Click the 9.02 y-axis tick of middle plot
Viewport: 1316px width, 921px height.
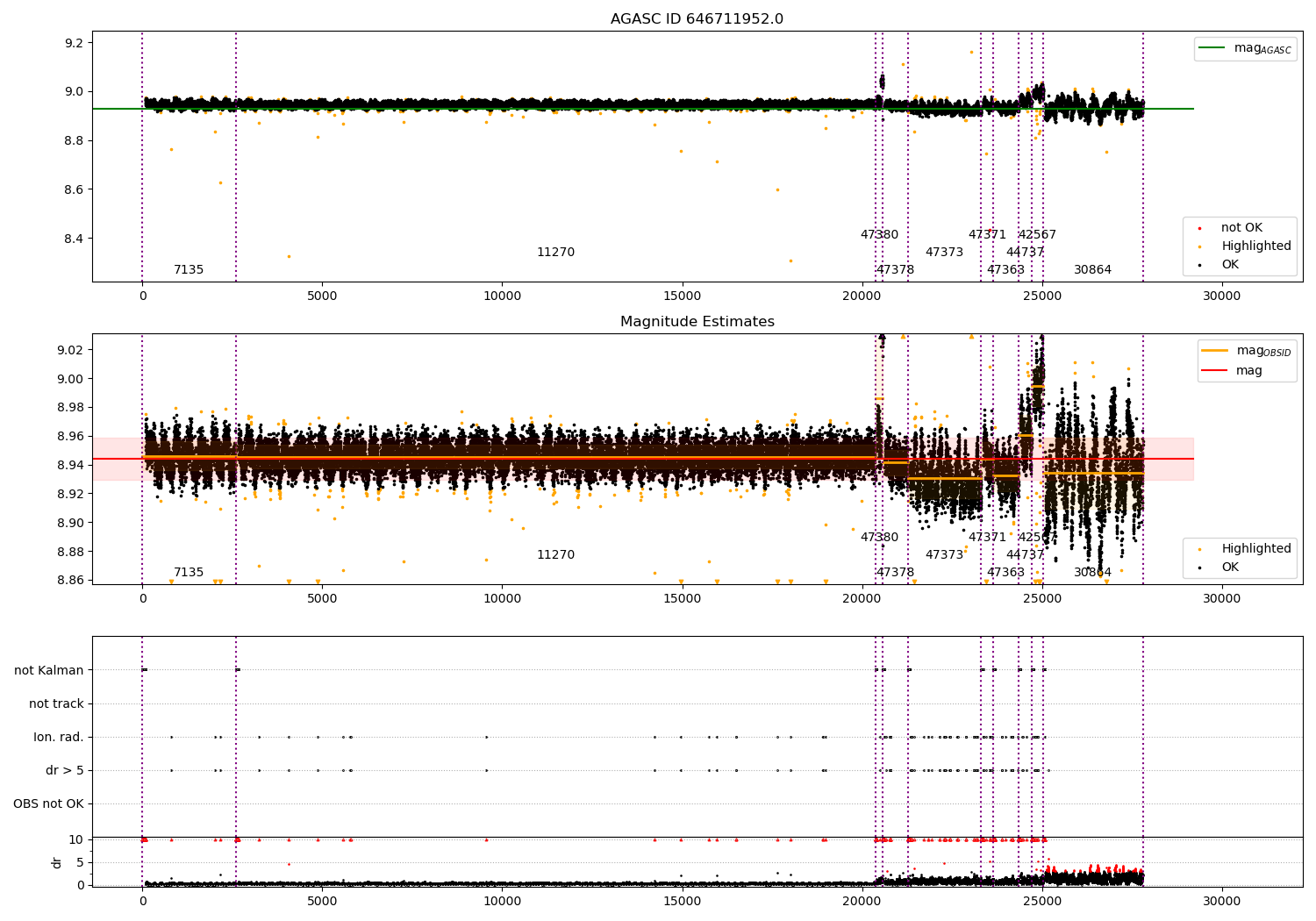coord(71,350)
